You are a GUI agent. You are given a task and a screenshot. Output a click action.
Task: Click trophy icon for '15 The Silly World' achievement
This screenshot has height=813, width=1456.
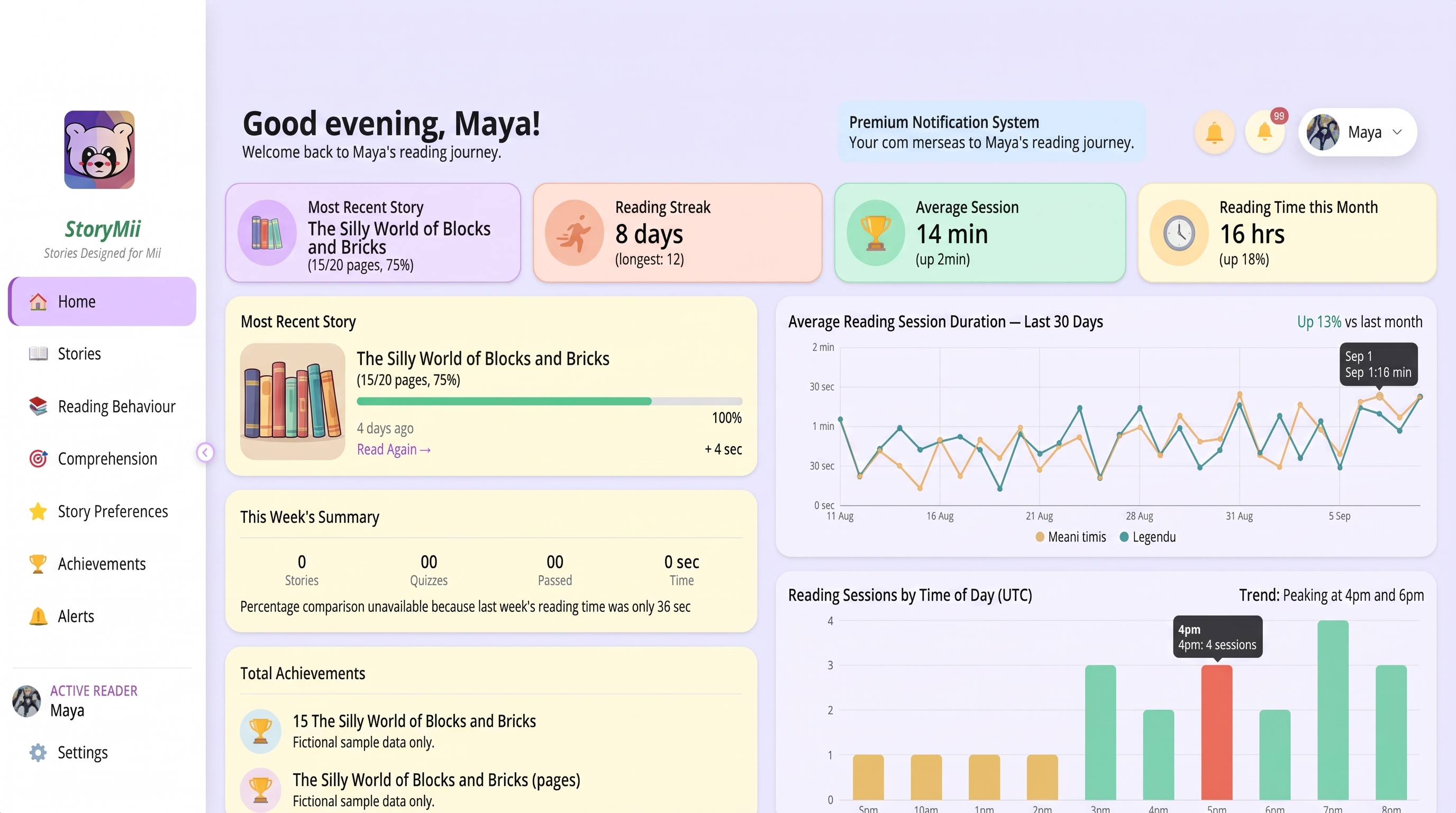260,731
